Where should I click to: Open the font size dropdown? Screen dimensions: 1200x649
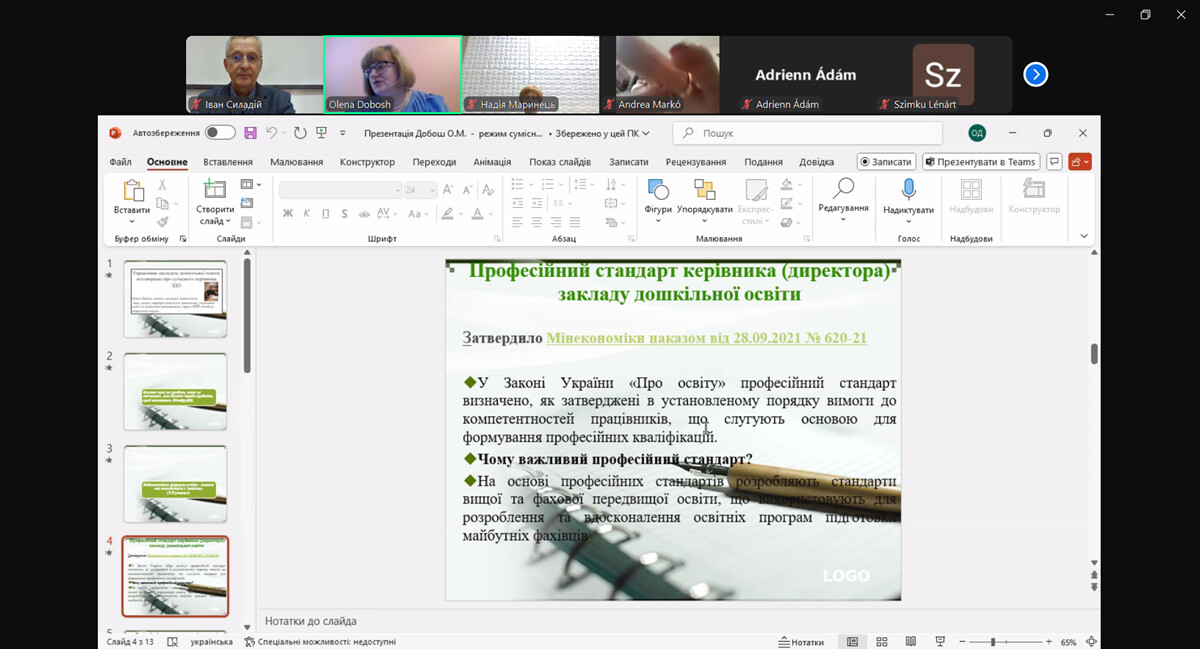coord(431,190)
